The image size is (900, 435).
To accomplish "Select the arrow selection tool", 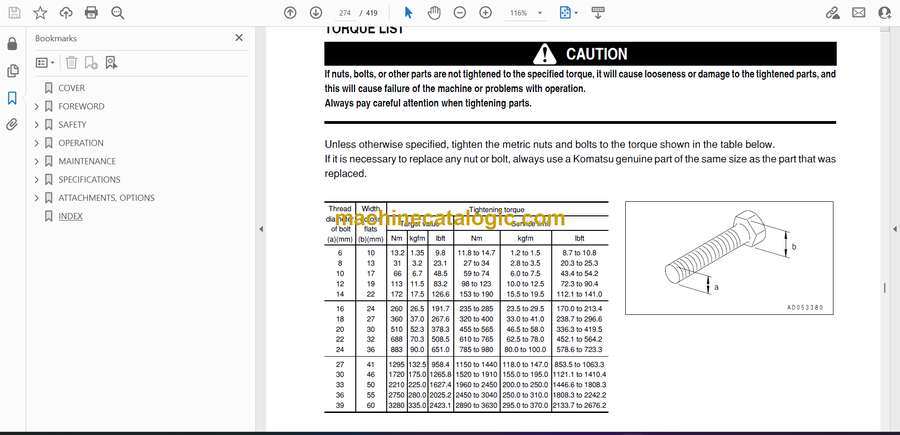I will (408, 13).
